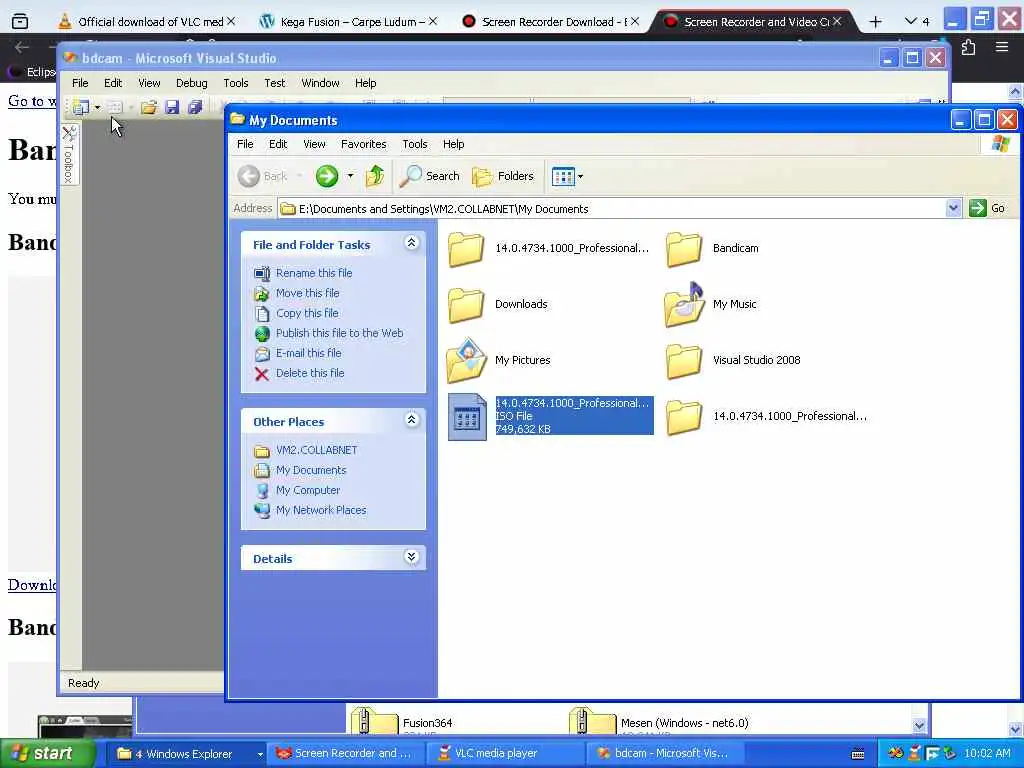Image resolution: width=1024 pixels, height=768 pixels.
Task: Select the Downloads folder icon
Action: tap(466, 305)
